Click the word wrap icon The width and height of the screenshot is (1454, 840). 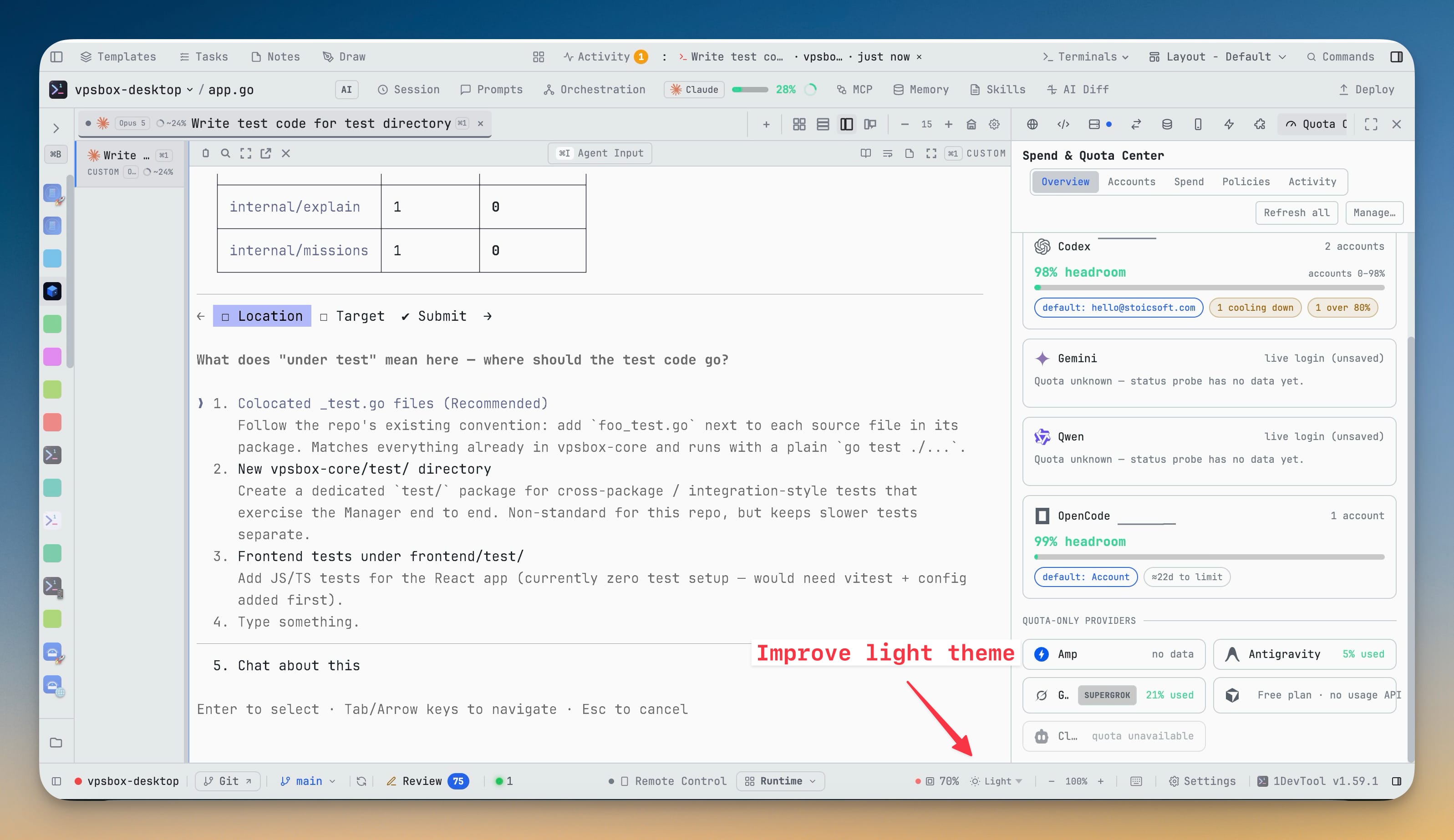(887, 153)
